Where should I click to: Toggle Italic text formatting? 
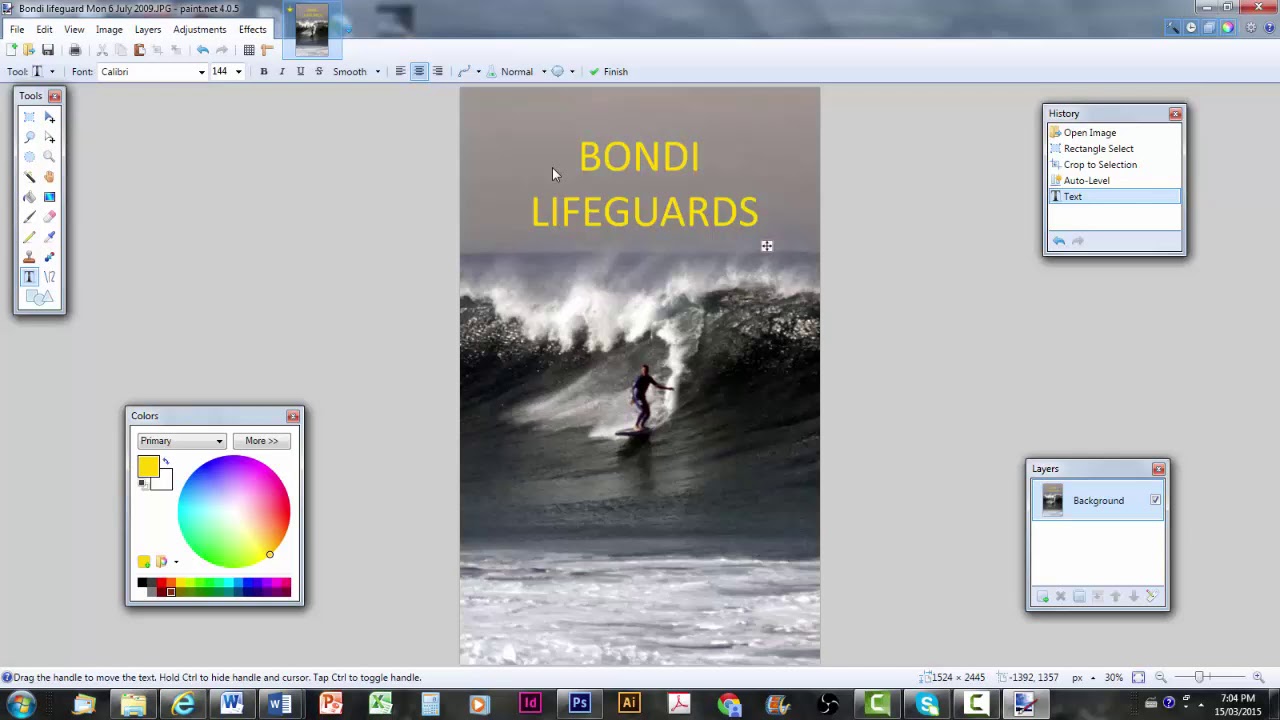click(282, 72)
